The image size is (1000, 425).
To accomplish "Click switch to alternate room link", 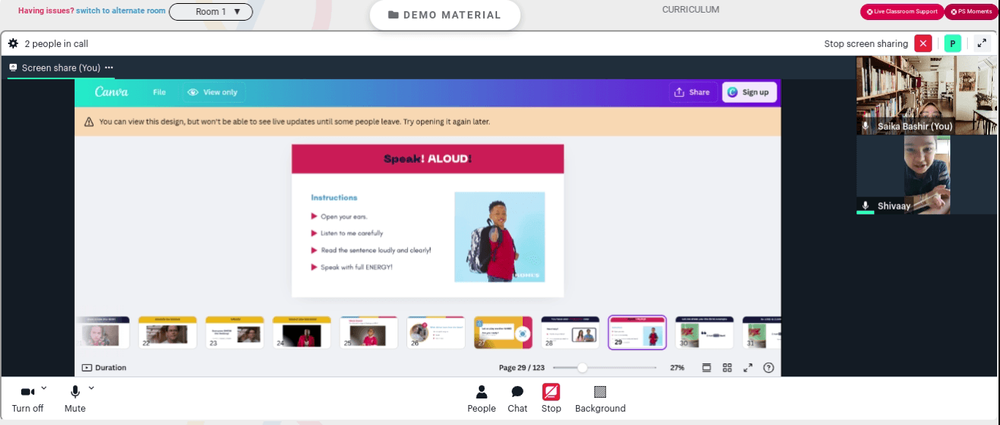I will (x=121, y=11).
